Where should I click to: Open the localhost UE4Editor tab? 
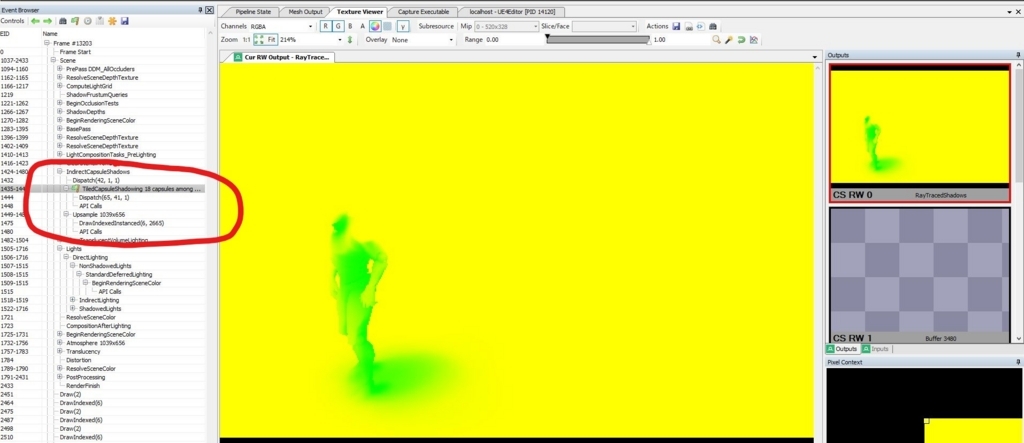coord(511,12)
